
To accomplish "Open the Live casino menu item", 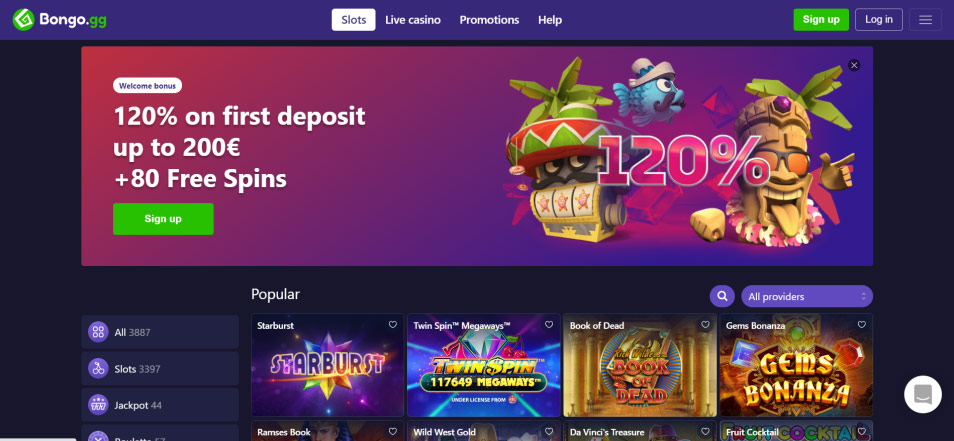I will click(413, 19).
